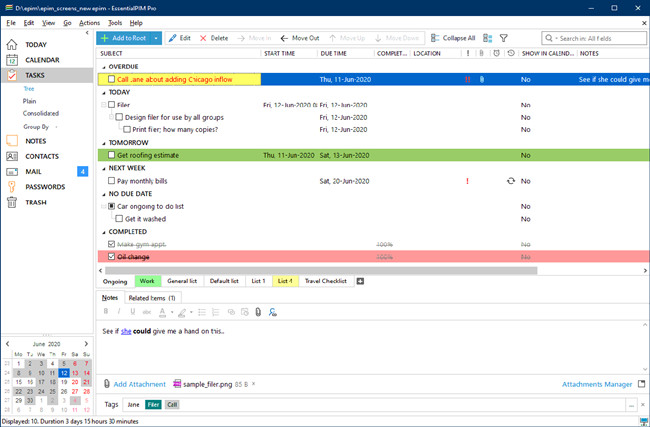Click the Add Attachment link
650x427 pixels.
[x=139, y=384]
